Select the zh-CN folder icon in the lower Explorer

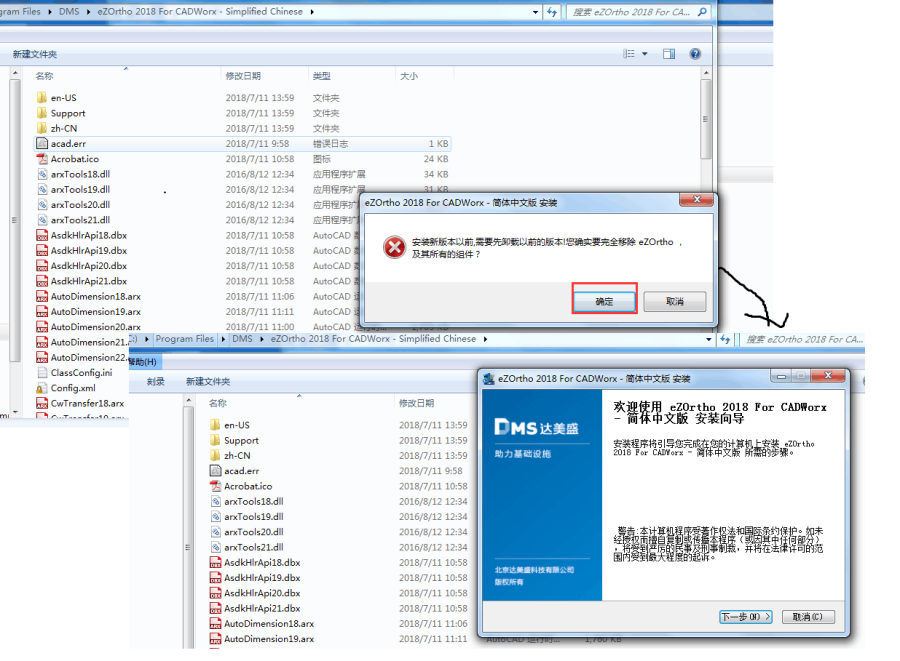[215, 455]
